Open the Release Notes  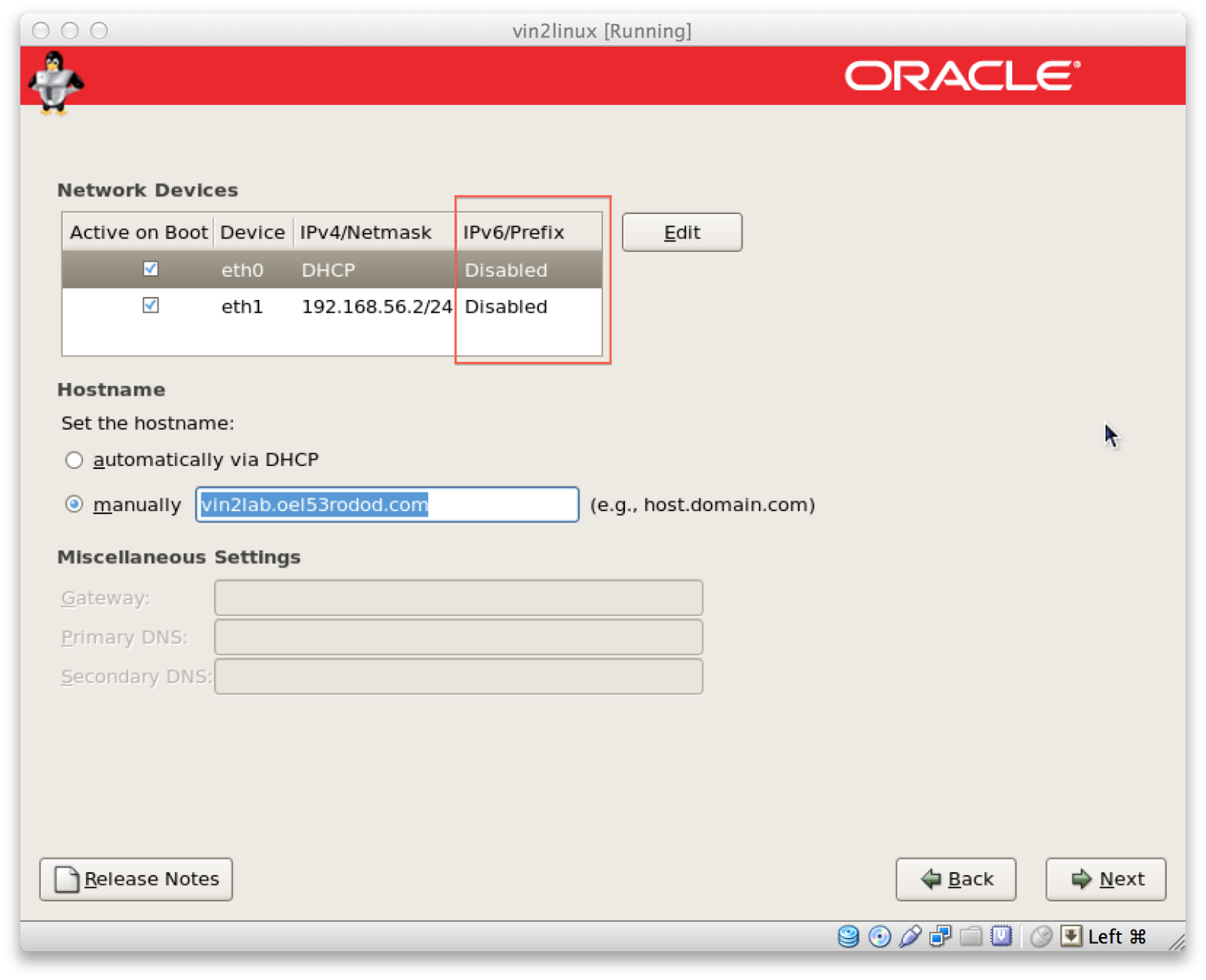tap(136, 879)
